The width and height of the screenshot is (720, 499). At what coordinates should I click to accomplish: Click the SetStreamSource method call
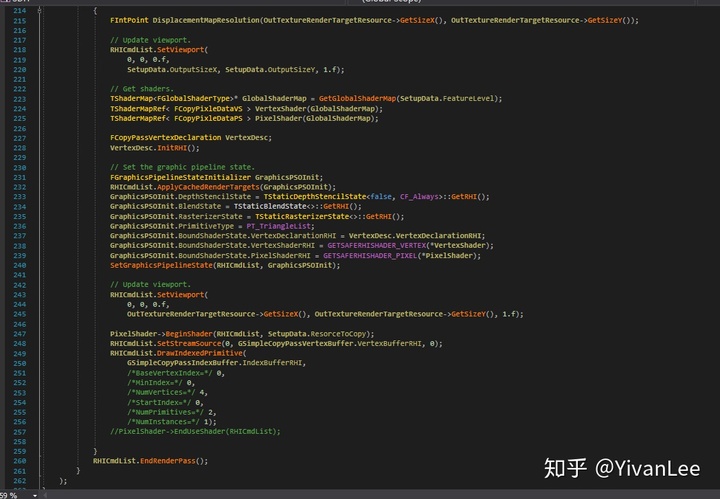click(x=189, y=343)
